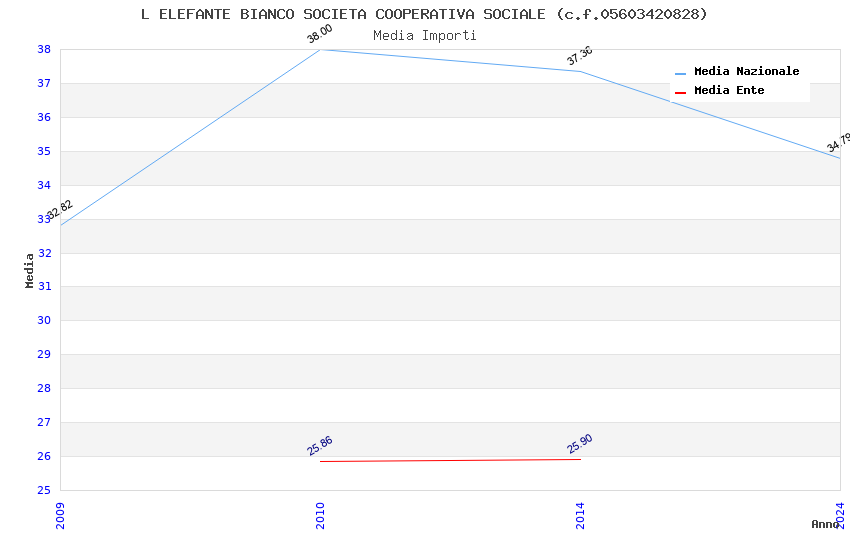
Task: Click the chart title L ELEFANTE BIANCO SOCIETA COOPERATIVA SOCIALE
Action: click(424, 14)
